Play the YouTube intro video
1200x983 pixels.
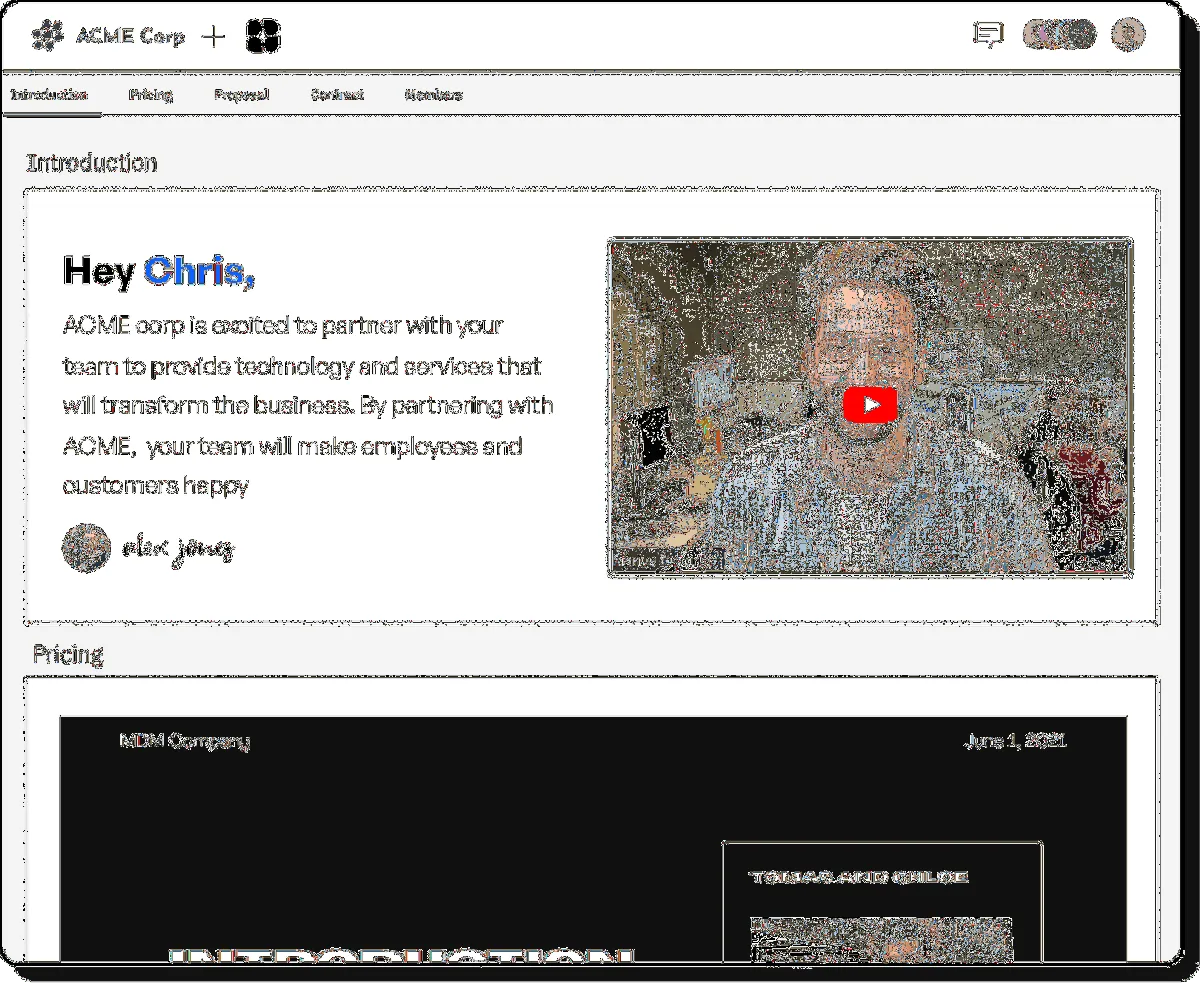tap(870, 405)
